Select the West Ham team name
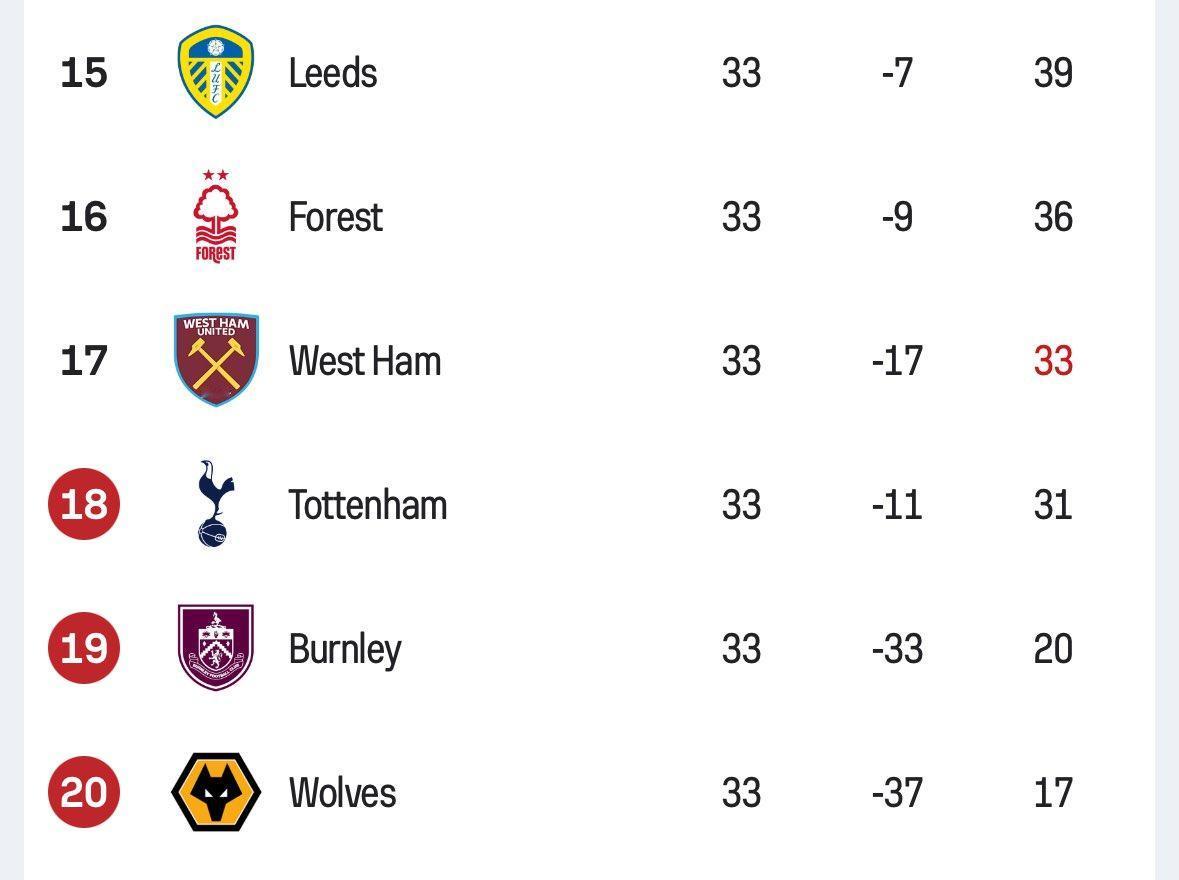Image resolution: width=1179 pixels, height=880 pixels. tap(365, 361)
